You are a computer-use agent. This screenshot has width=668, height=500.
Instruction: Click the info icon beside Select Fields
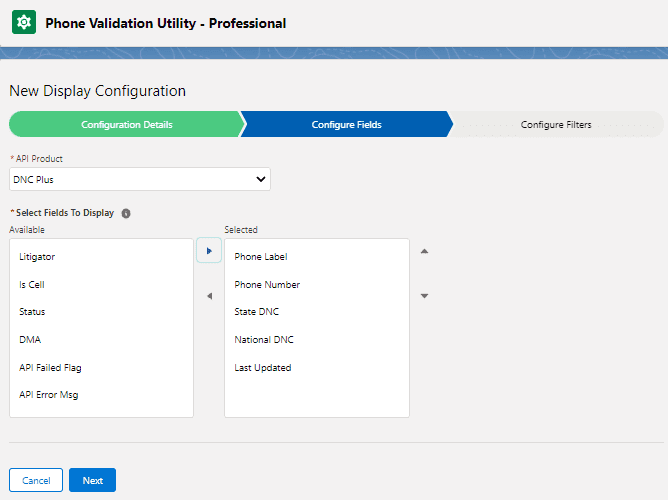[x=126, y=213]
